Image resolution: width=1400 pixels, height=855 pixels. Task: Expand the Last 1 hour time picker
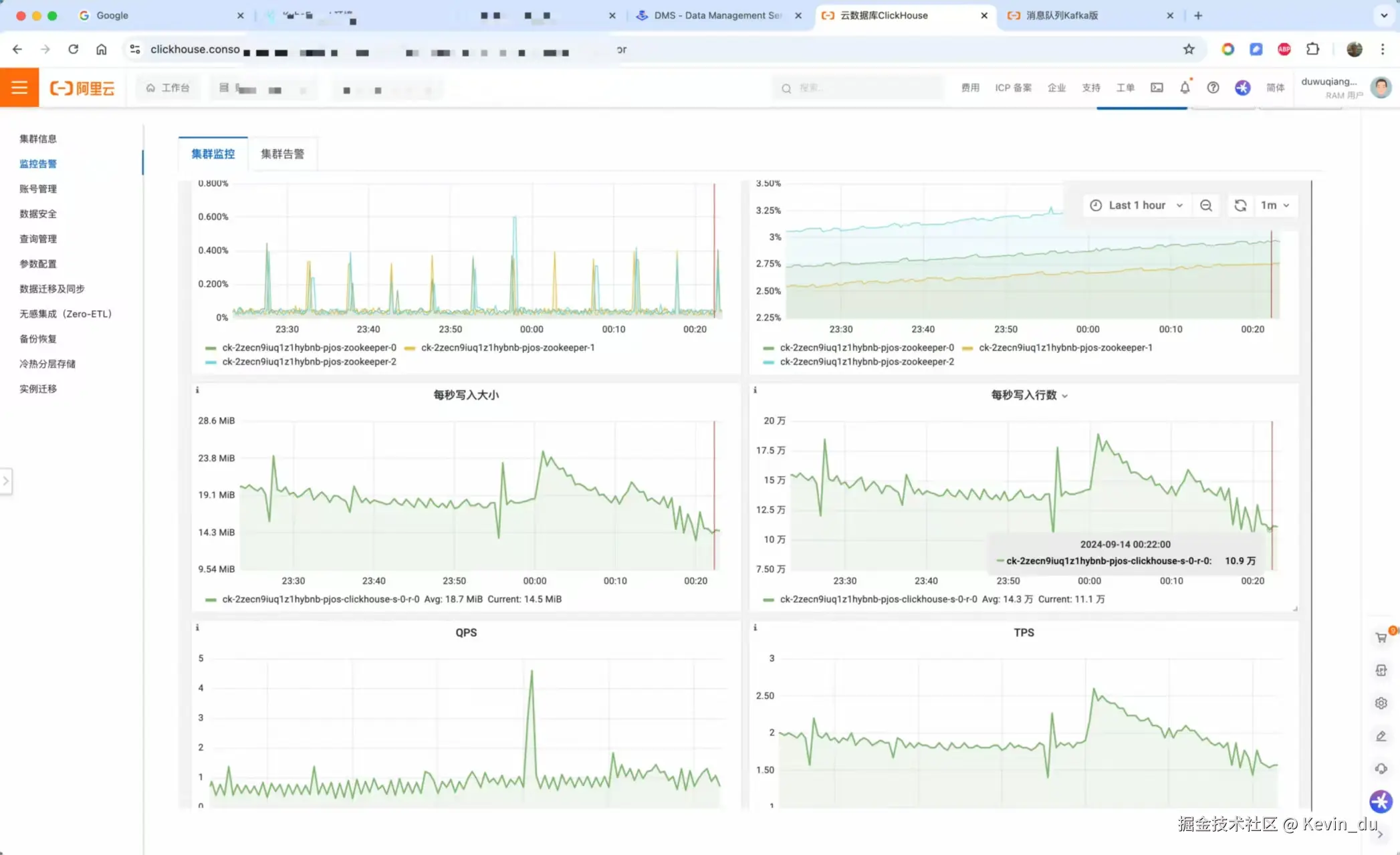point(1137,205)
